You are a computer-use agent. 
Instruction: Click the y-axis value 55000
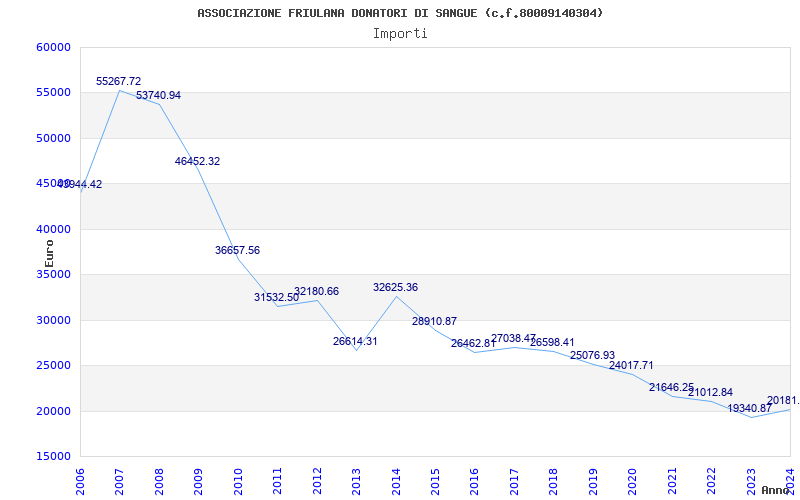pos(54,93)
